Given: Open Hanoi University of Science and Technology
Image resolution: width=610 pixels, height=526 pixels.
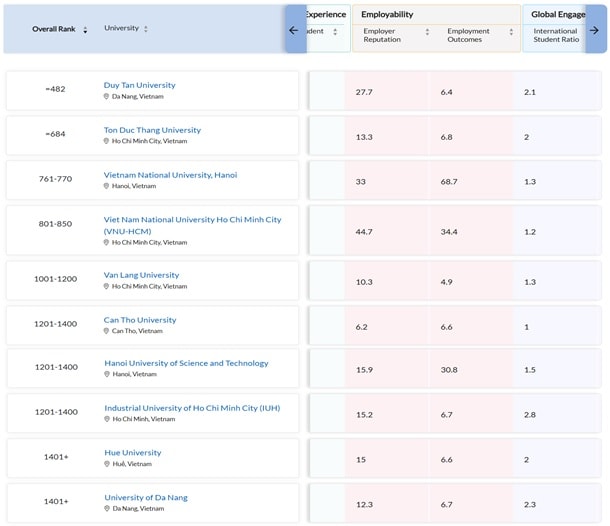Looking at the screenshot, I should [x=186, y=363].
